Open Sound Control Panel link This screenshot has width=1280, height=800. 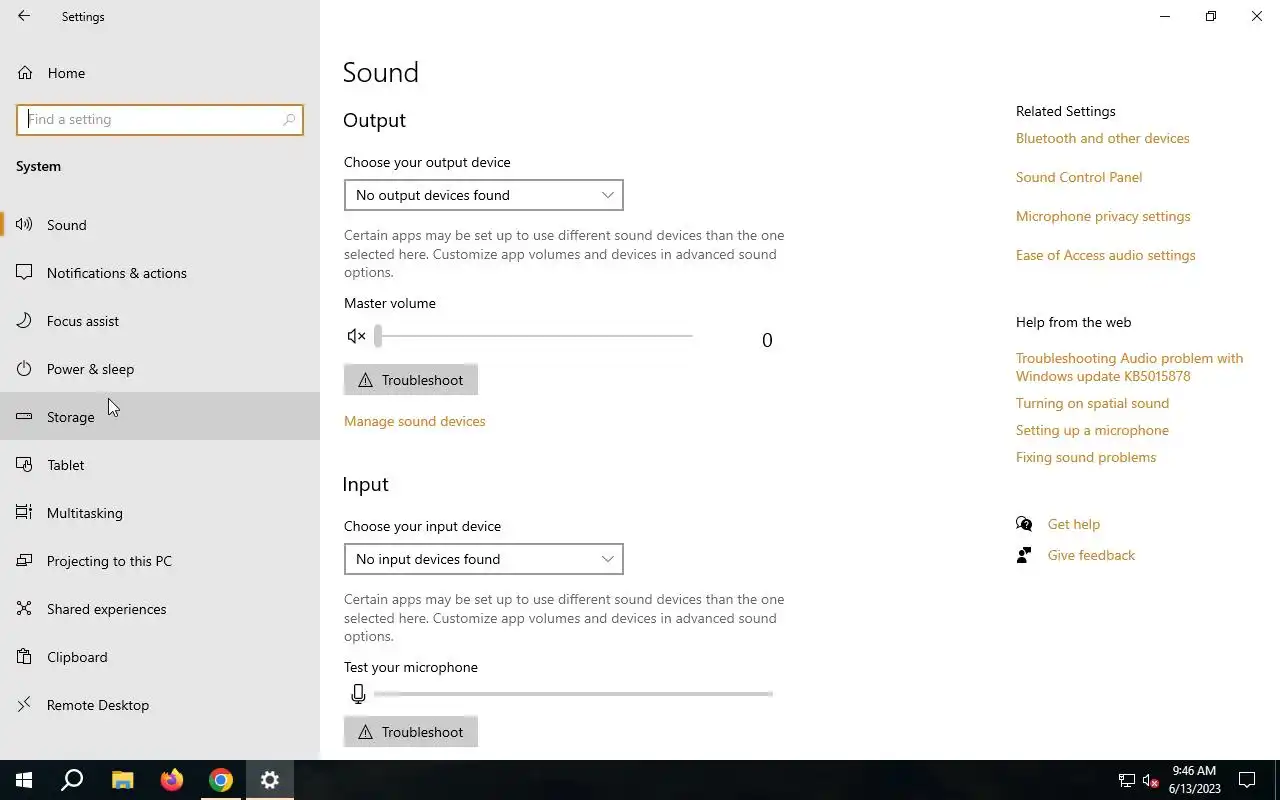coord(1079,177)
